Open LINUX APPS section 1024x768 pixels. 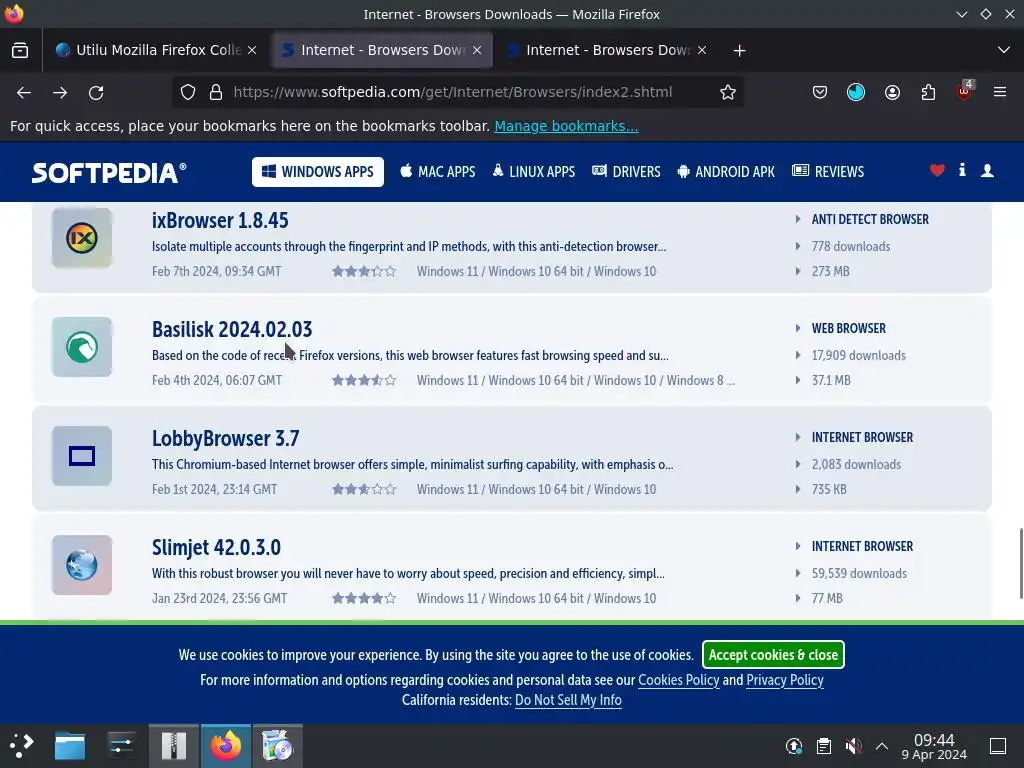pos(534,172)
